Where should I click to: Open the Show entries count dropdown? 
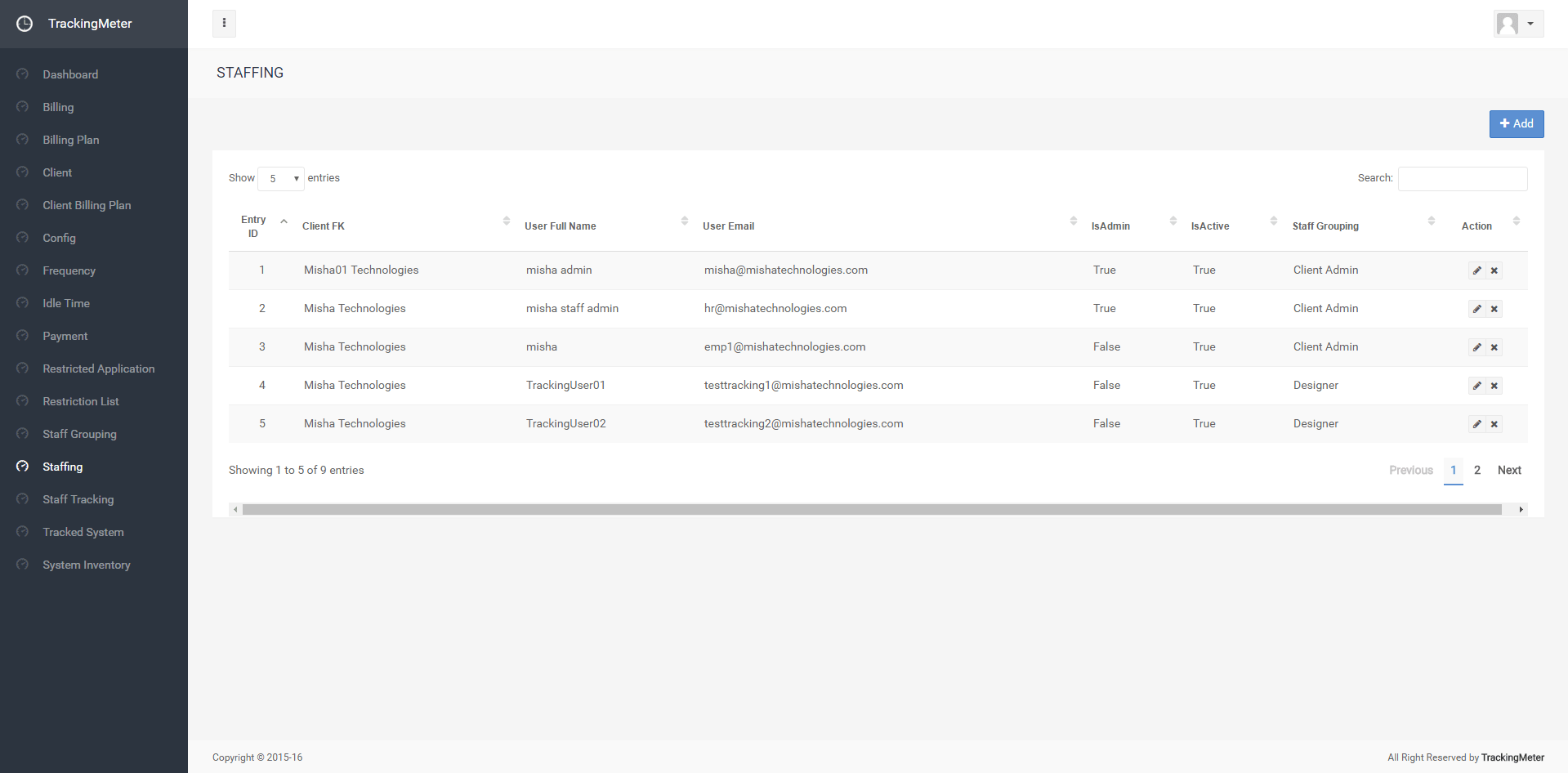(x=281, y=178)
